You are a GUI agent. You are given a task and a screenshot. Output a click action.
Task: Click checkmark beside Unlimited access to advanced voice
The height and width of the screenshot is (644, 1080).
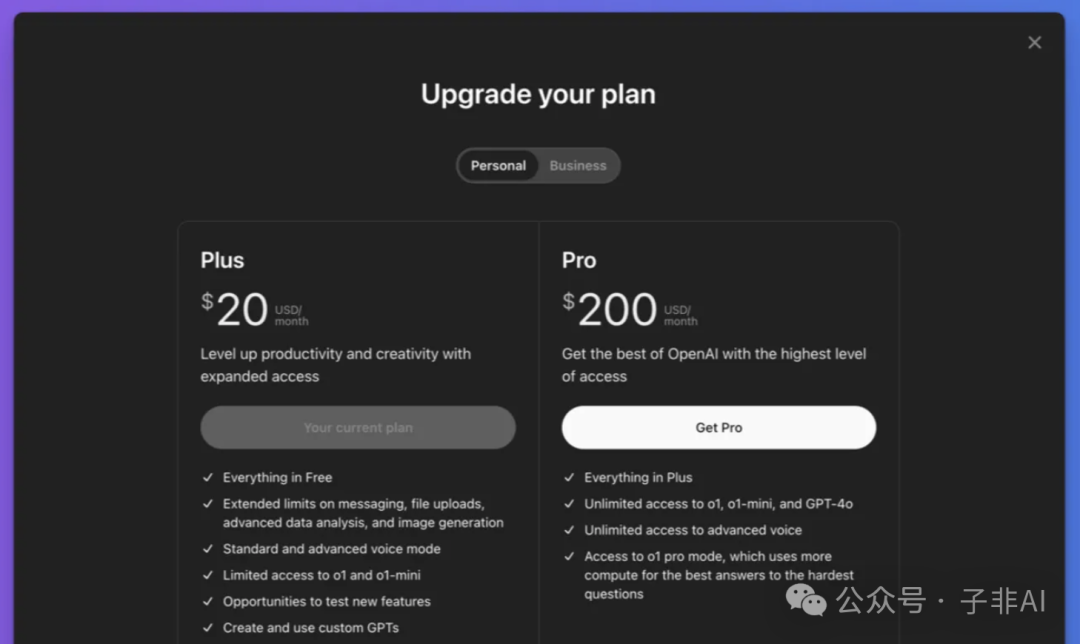click(x=569, y=530)
